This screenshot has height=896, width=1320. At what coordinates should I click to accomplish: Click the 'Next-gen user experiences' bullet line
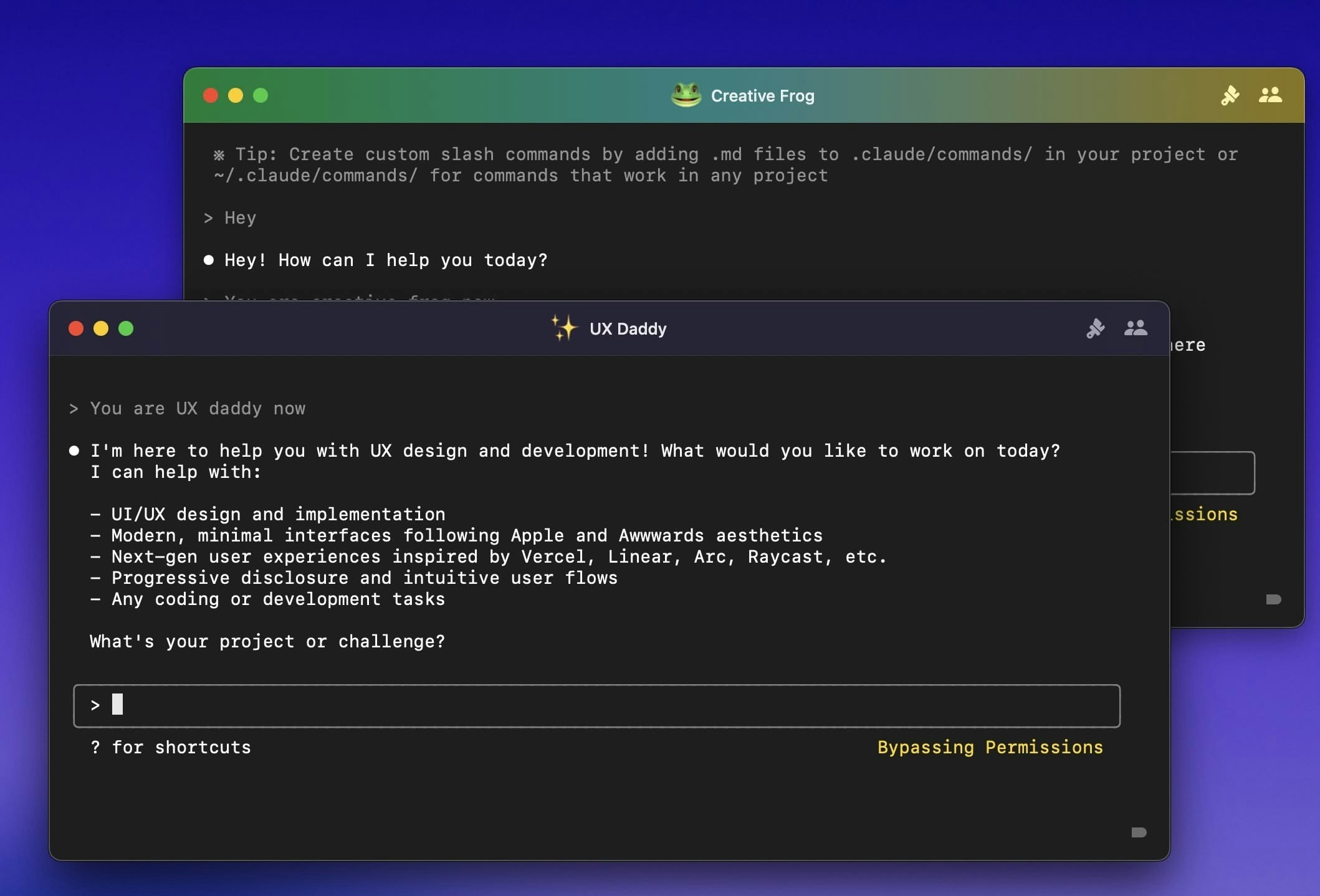point(489,557)
